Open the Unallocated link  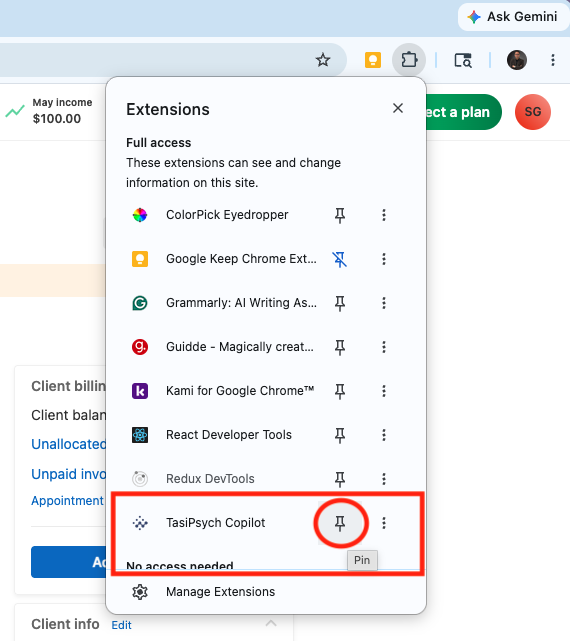point(68,444)
